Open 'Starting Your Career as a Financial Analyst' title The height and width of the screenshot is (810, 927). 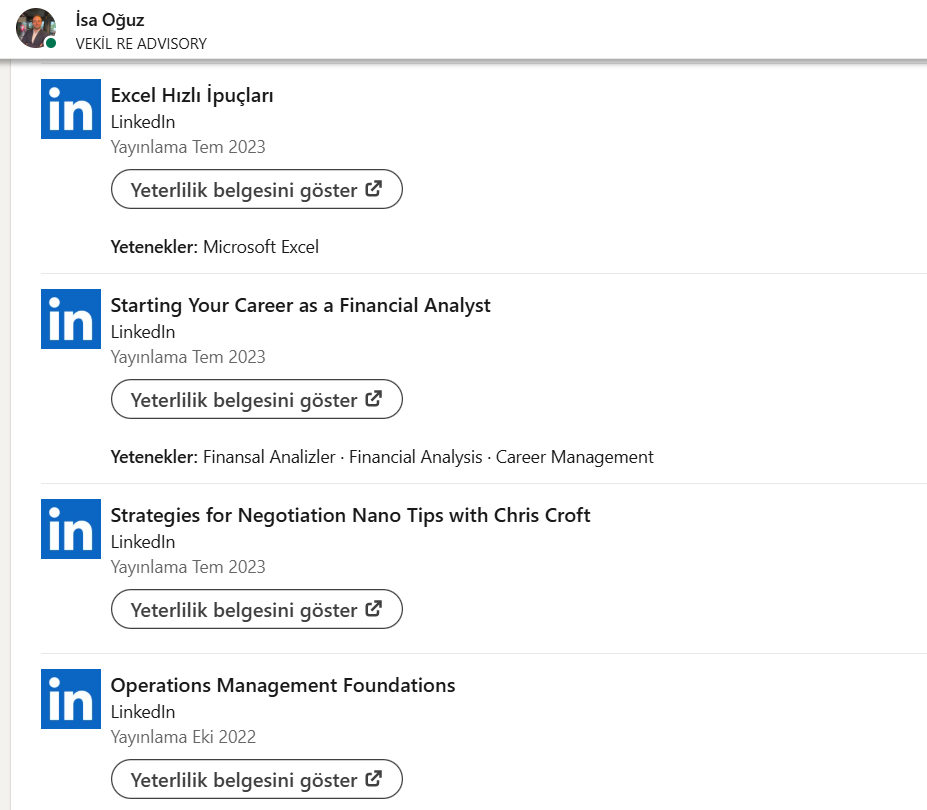click(300, 306)
